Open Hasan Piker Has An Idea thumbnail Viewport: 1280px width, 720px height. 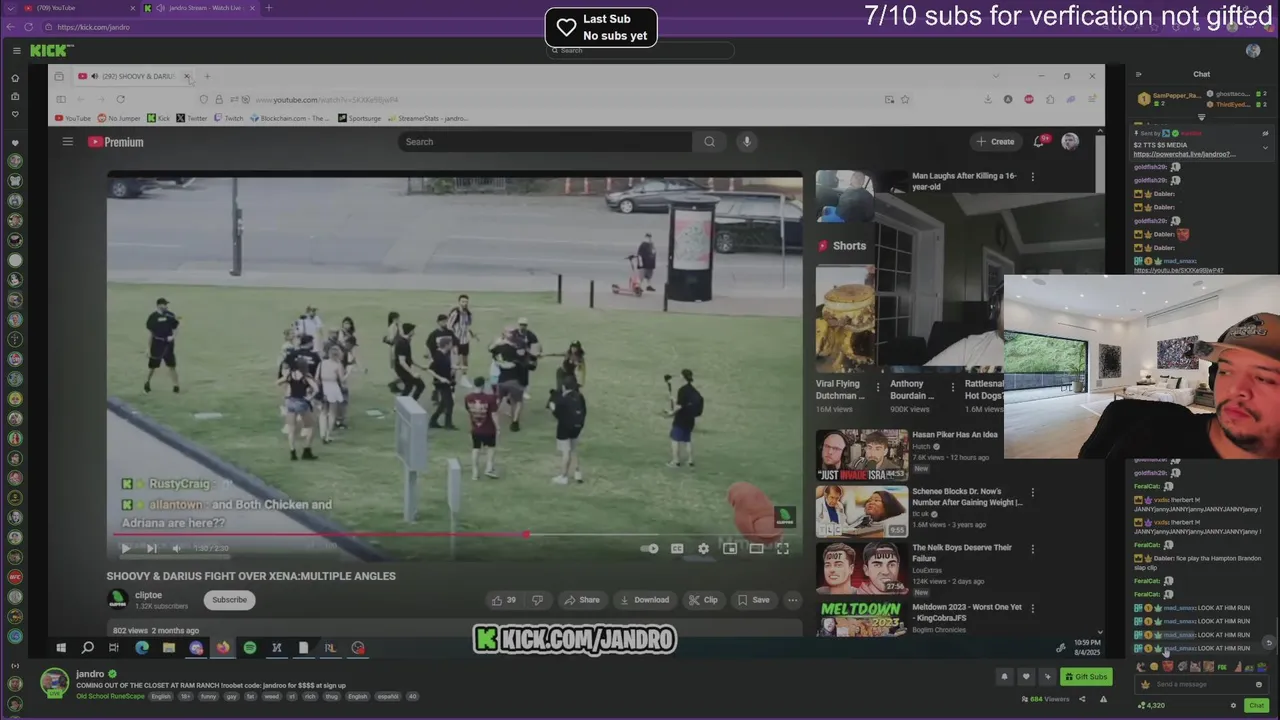point(862,455)
